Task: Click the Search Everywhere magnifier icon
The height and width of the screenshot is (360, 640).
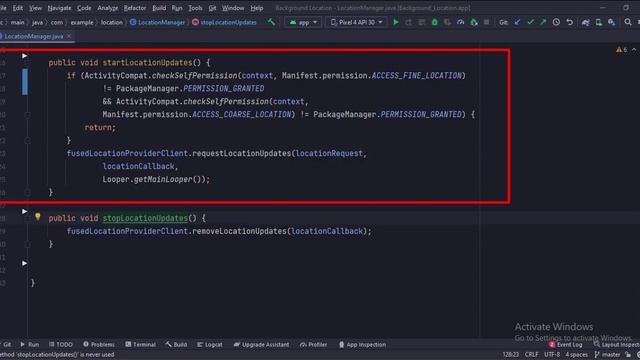Action: pyautogui.click(x=628, y=22)
